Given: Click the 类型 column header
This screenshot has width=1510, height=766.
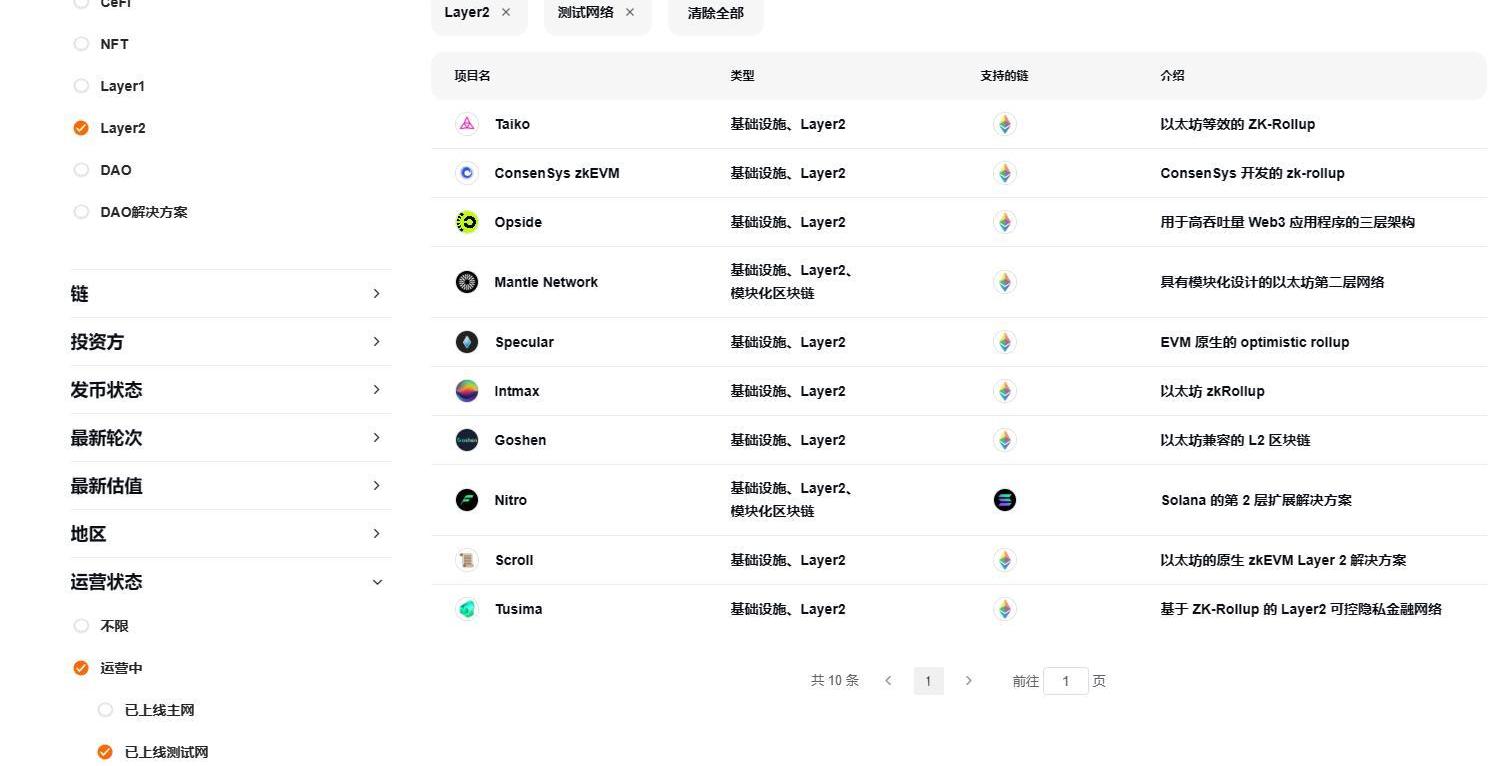Looking at the screenshot, I should tap(742, 76).
